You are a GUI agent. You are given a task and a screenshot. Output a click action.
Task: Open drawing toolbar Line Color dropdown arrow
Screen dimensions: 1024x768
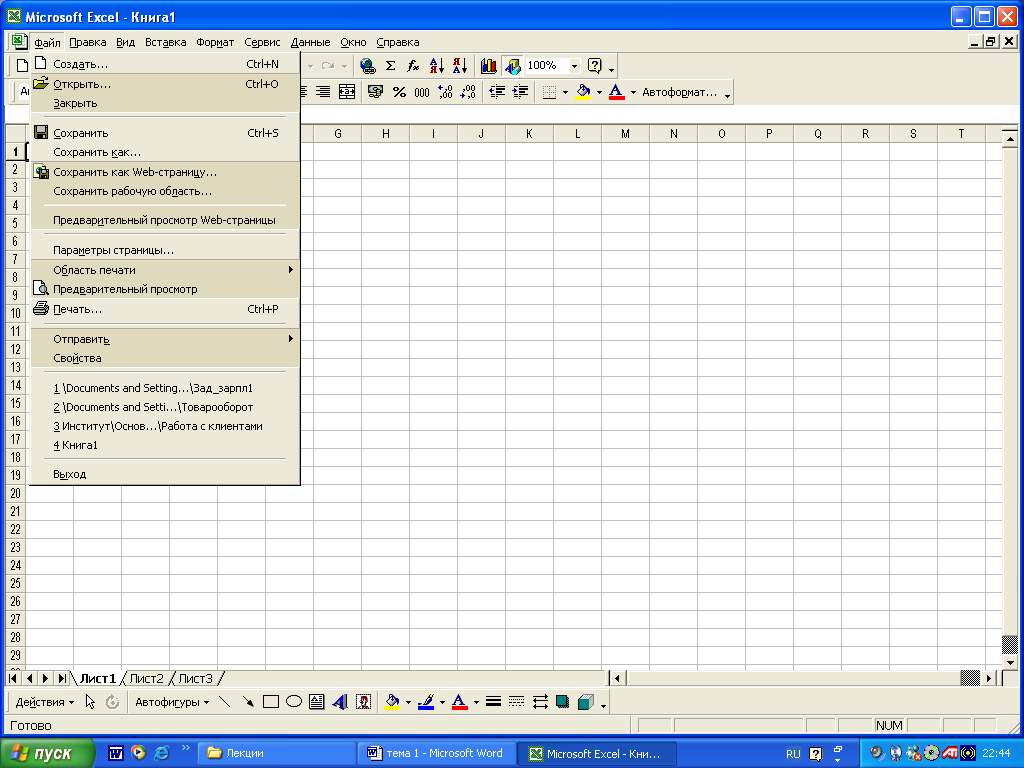442,703
